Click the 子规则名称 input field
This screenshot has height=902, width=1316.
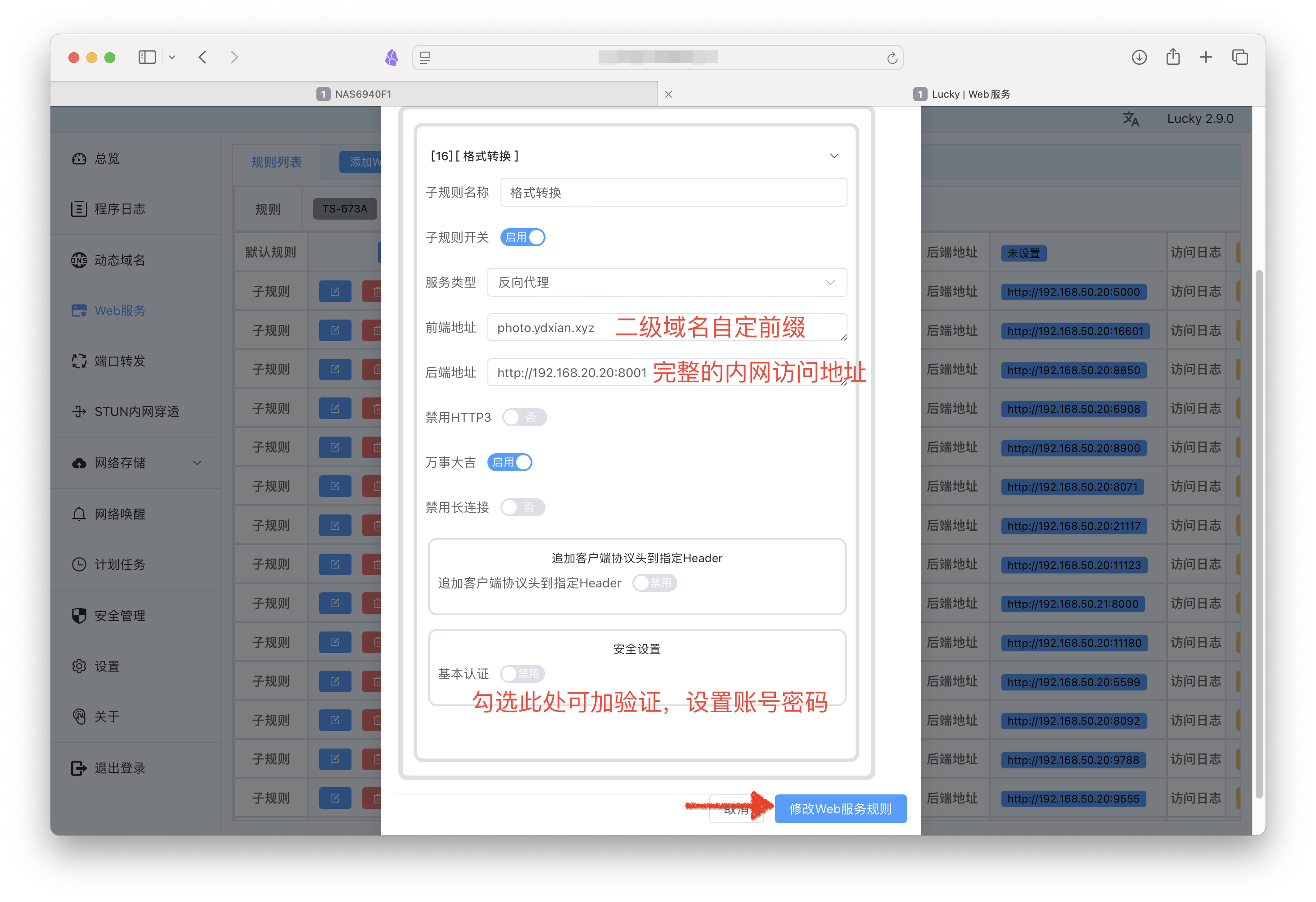(x=674, y=193)
